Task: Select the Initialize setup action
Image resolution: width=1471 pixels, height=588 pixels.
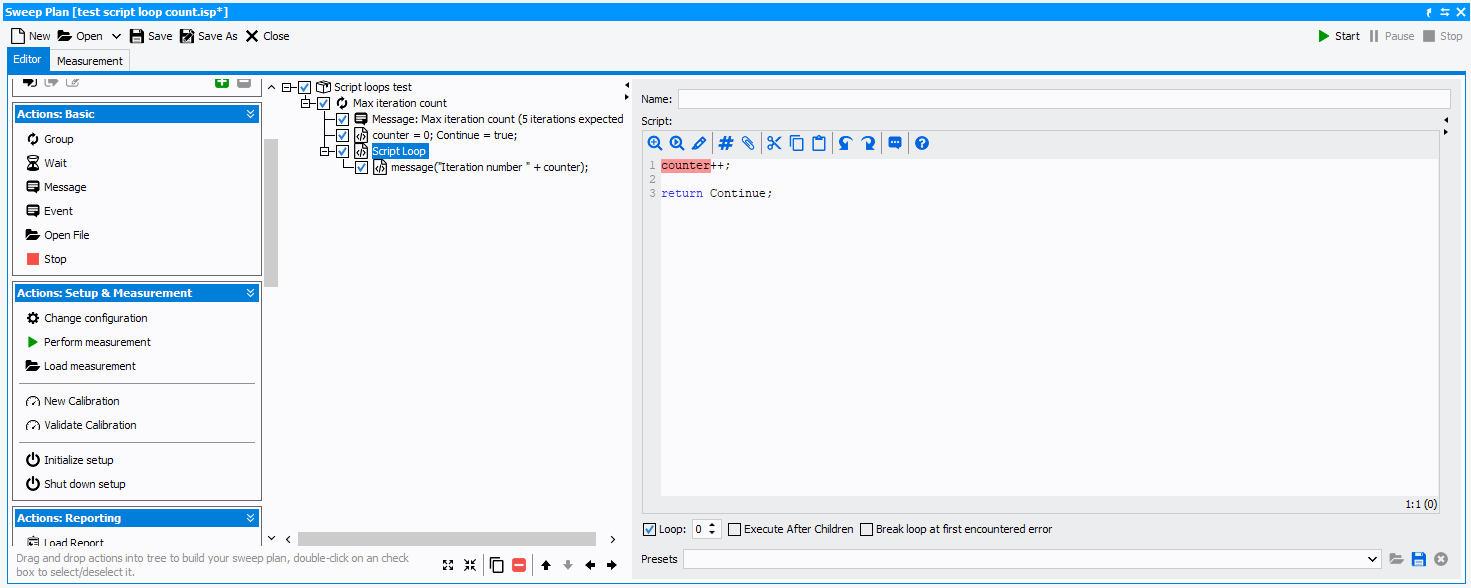Action: point(70,460)
